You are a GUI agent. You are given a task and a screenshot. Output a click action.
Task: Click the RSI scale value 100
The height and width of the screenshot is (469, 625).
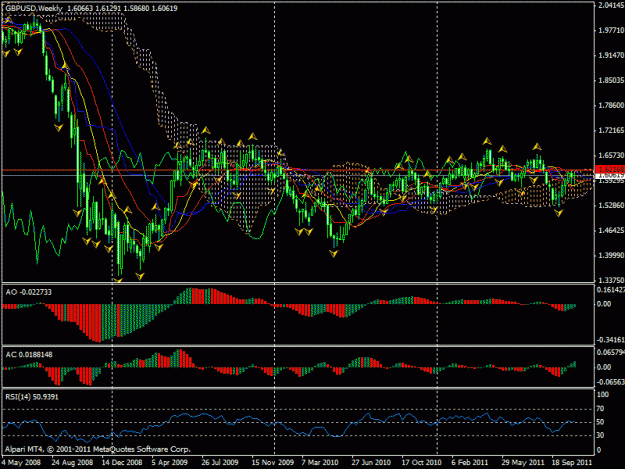pos(603,394)
